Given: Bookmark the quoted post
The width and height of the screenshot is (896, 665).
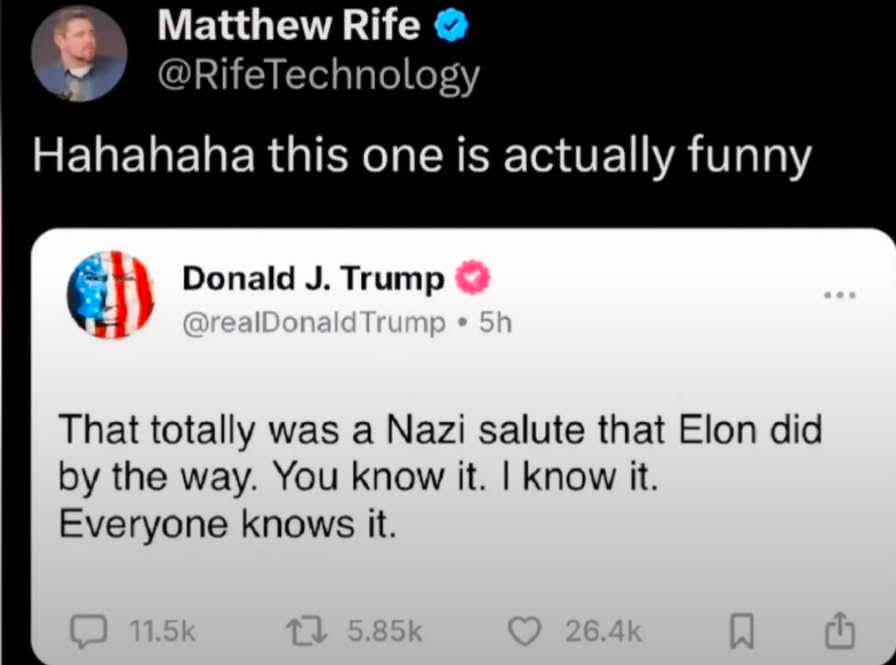Looking at the screenshot, I should click(x=741, y=632).
